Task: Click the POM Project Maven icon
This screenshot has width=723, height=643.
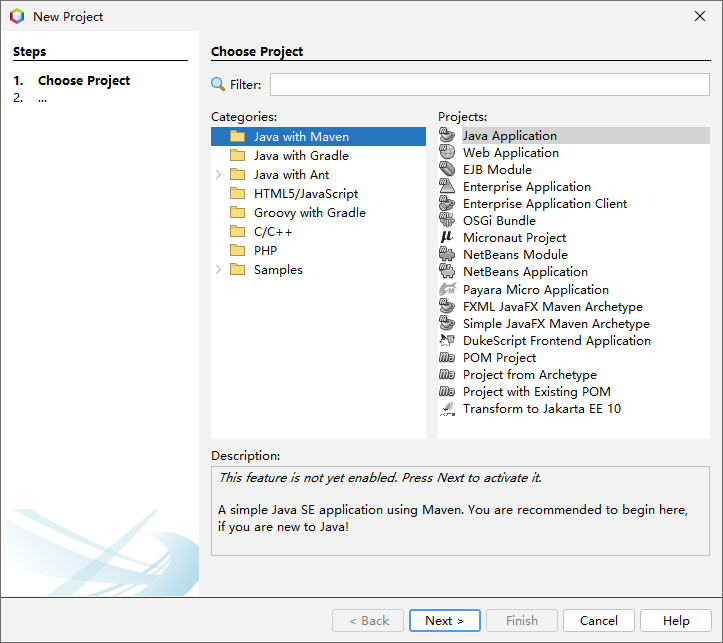Action: (x=447, y=358)
